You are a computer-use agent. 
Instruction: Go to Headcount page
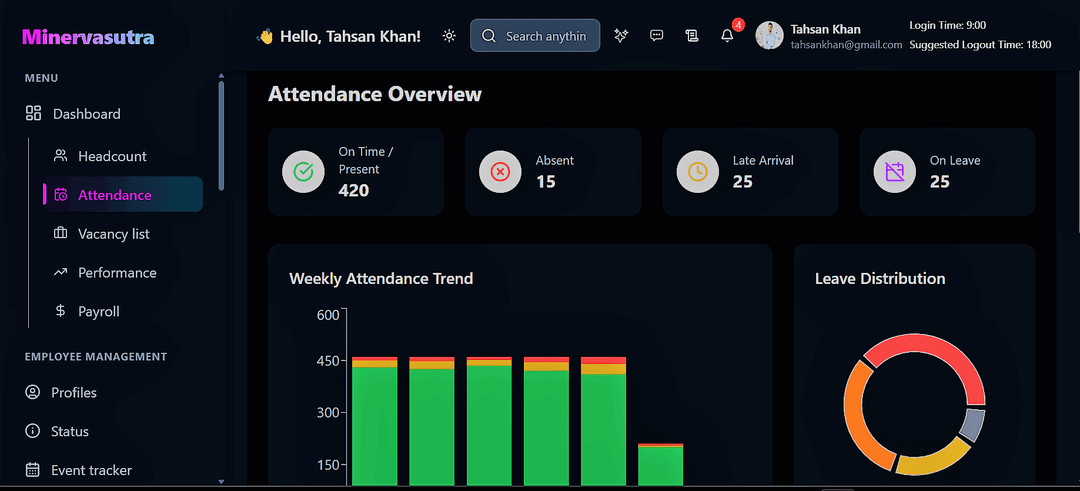coord(112,156)
